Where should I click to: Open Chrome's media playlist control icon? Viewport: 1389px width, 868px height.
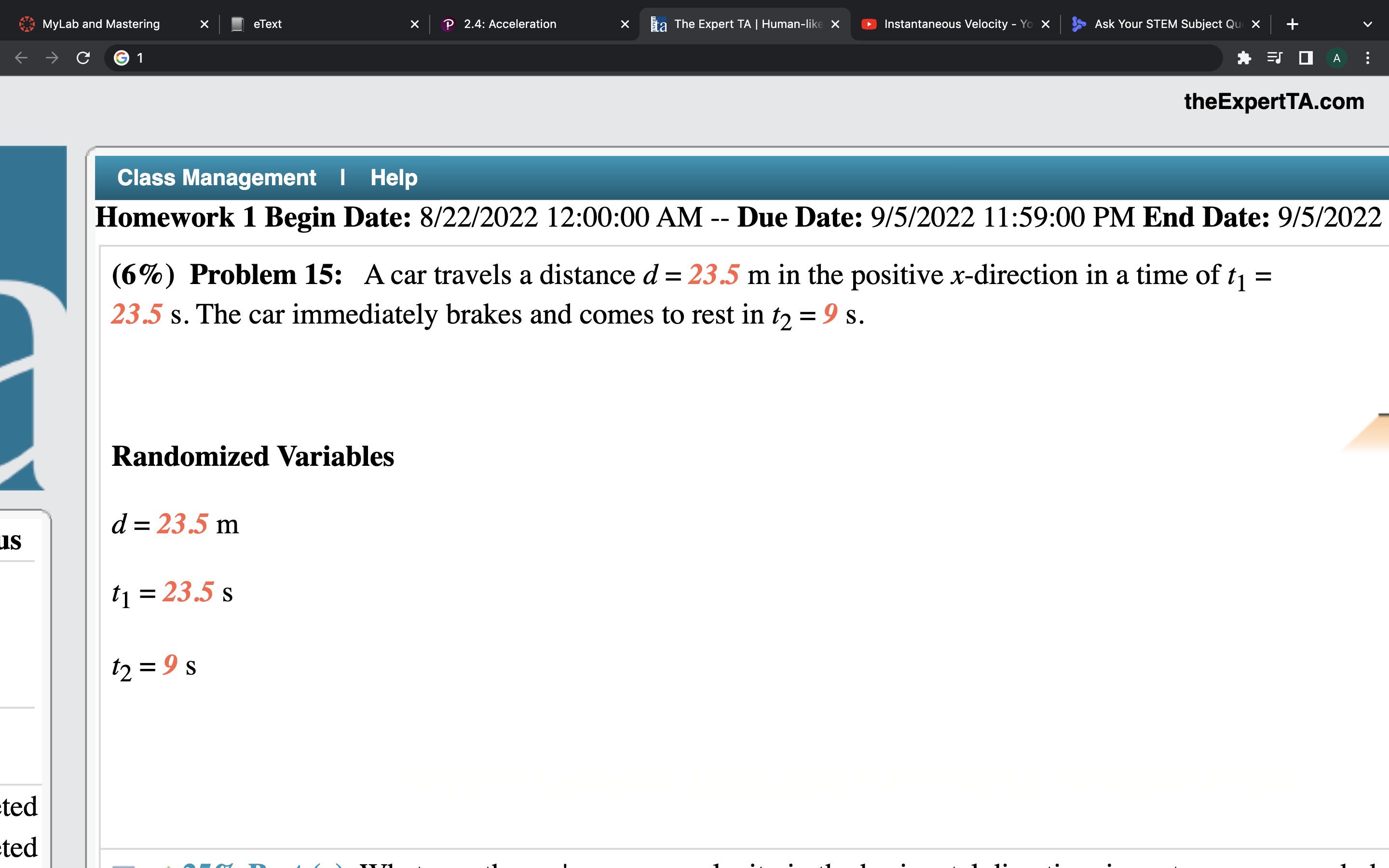tap(1275, 57)
